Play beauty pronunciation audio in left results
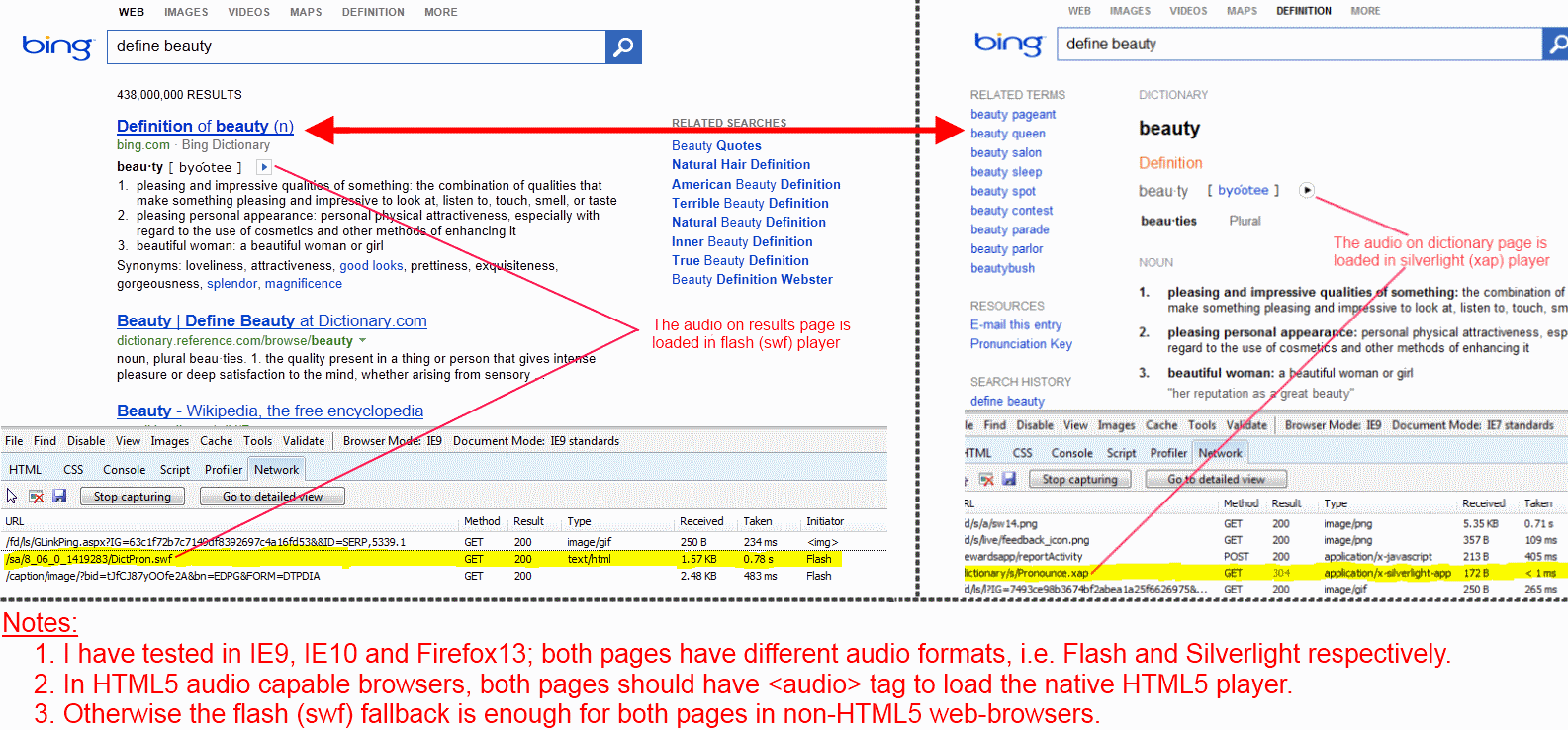This screenshot has height=730, width=1568. point(263,167)
